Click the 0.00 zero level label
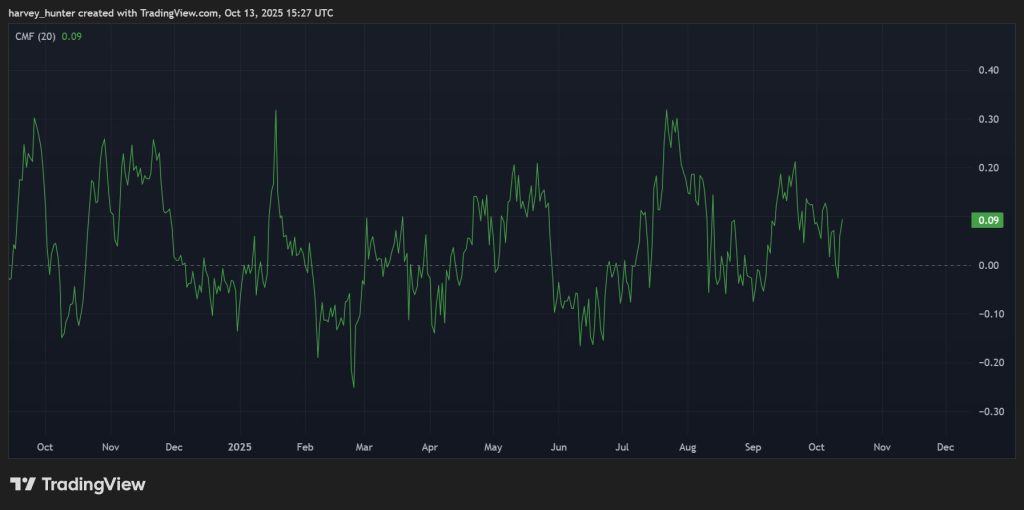Image resolution: width=1024 pixels, height=510 pixels. [988, 265]
